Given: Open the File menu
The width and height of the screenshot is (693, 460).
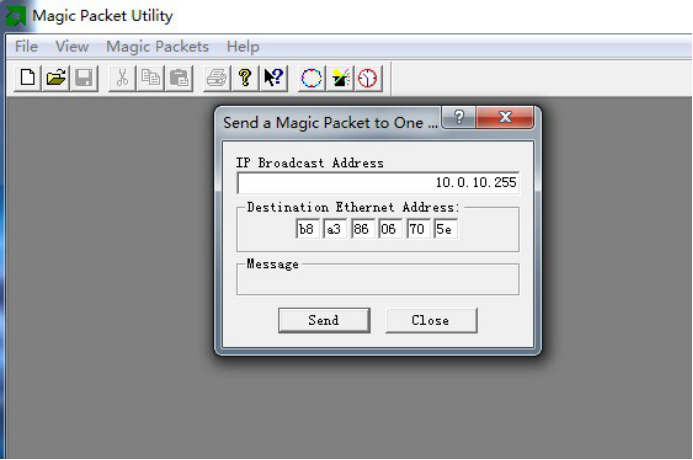Looking at the screenshot, I should click(x=26, y=46).
